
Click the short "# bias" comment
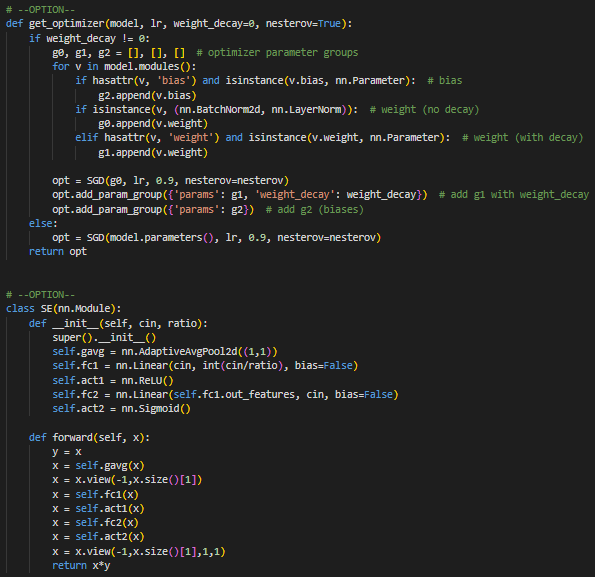445,80
